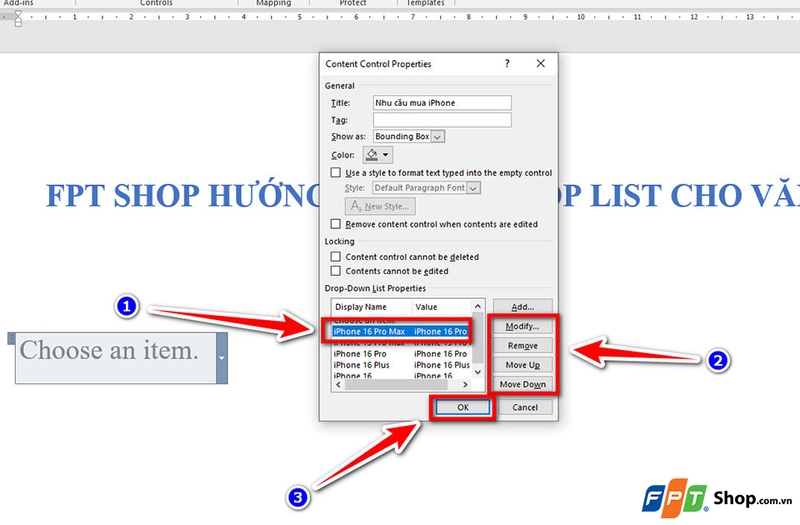Screen dimensions: 800x525
Task: Click the list scroll down arrow
Action: [x=478, y=372]
